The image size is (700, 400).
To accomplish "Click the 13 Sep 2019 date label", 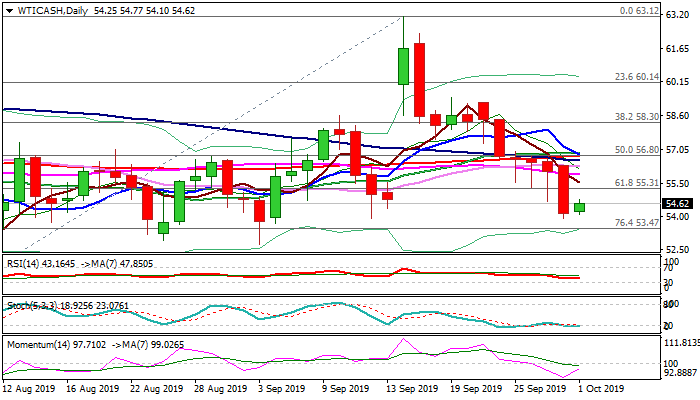I will click(x=413, y=388).
